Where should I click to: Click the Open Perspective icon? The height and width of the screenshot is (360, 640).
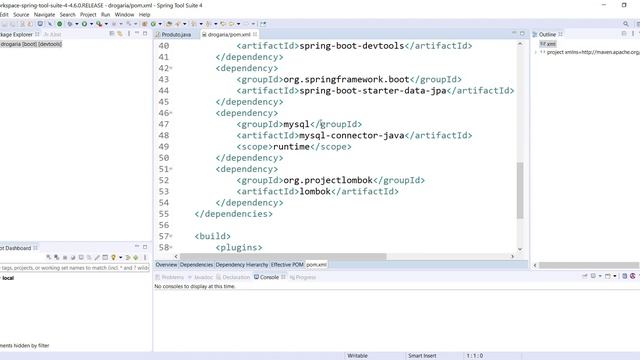(638, 24)
